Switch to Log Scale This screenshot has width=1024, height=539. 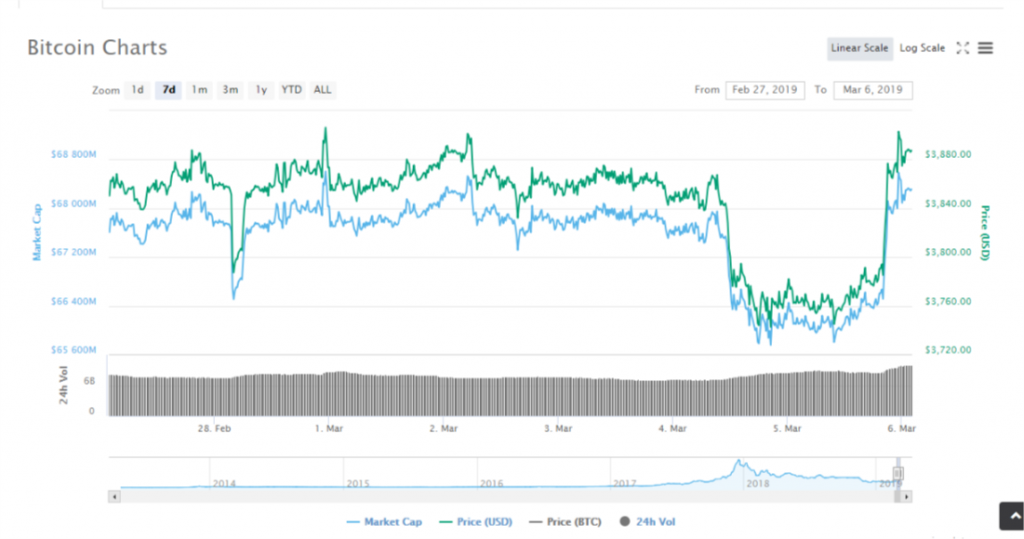pyautogui.click(x=922, y=48)
